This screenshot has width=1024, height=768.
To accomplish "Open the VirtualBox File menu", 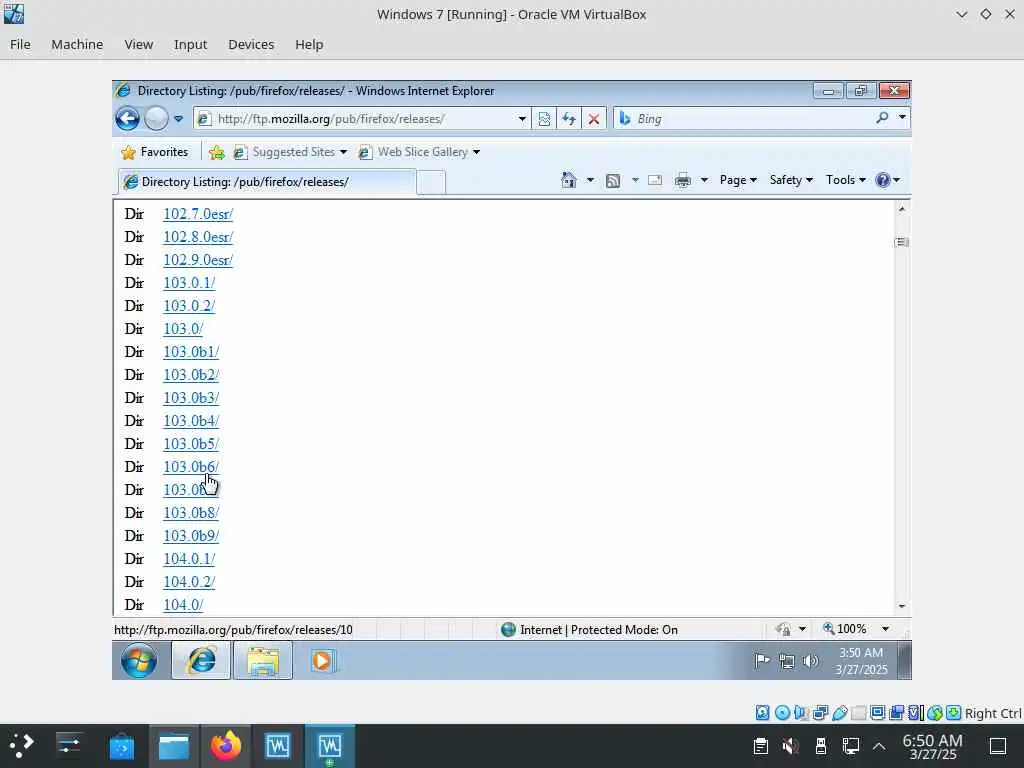I will click(20, 44).
